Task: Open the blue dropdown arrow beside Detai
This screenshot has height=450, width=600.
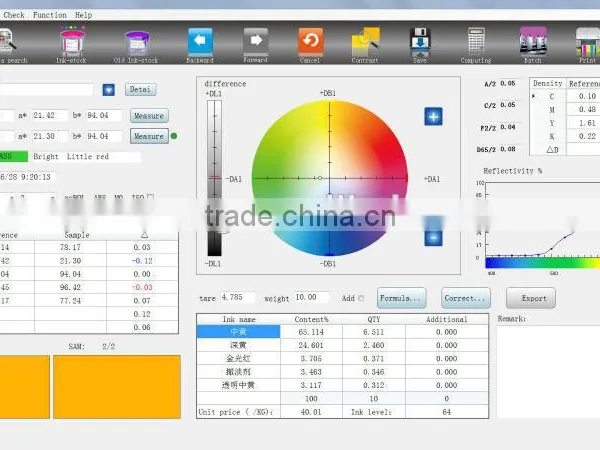Action: coord(109,90)
